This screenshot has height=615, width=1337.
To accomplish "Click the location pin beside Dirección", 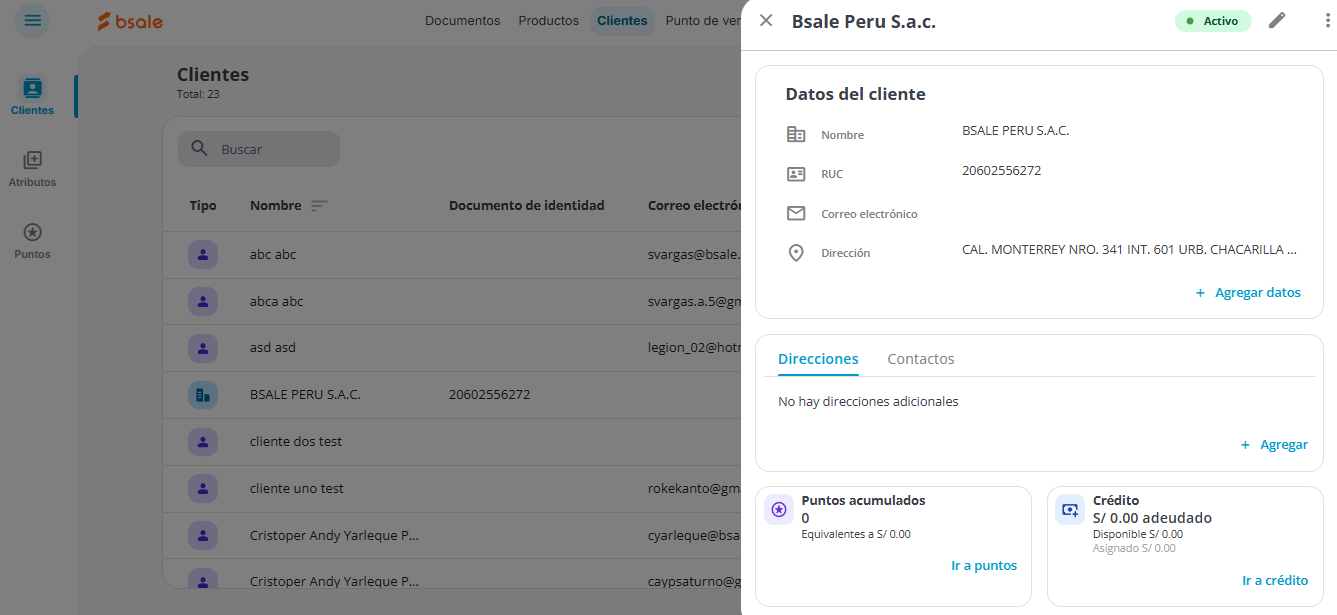I will [796, 253].
